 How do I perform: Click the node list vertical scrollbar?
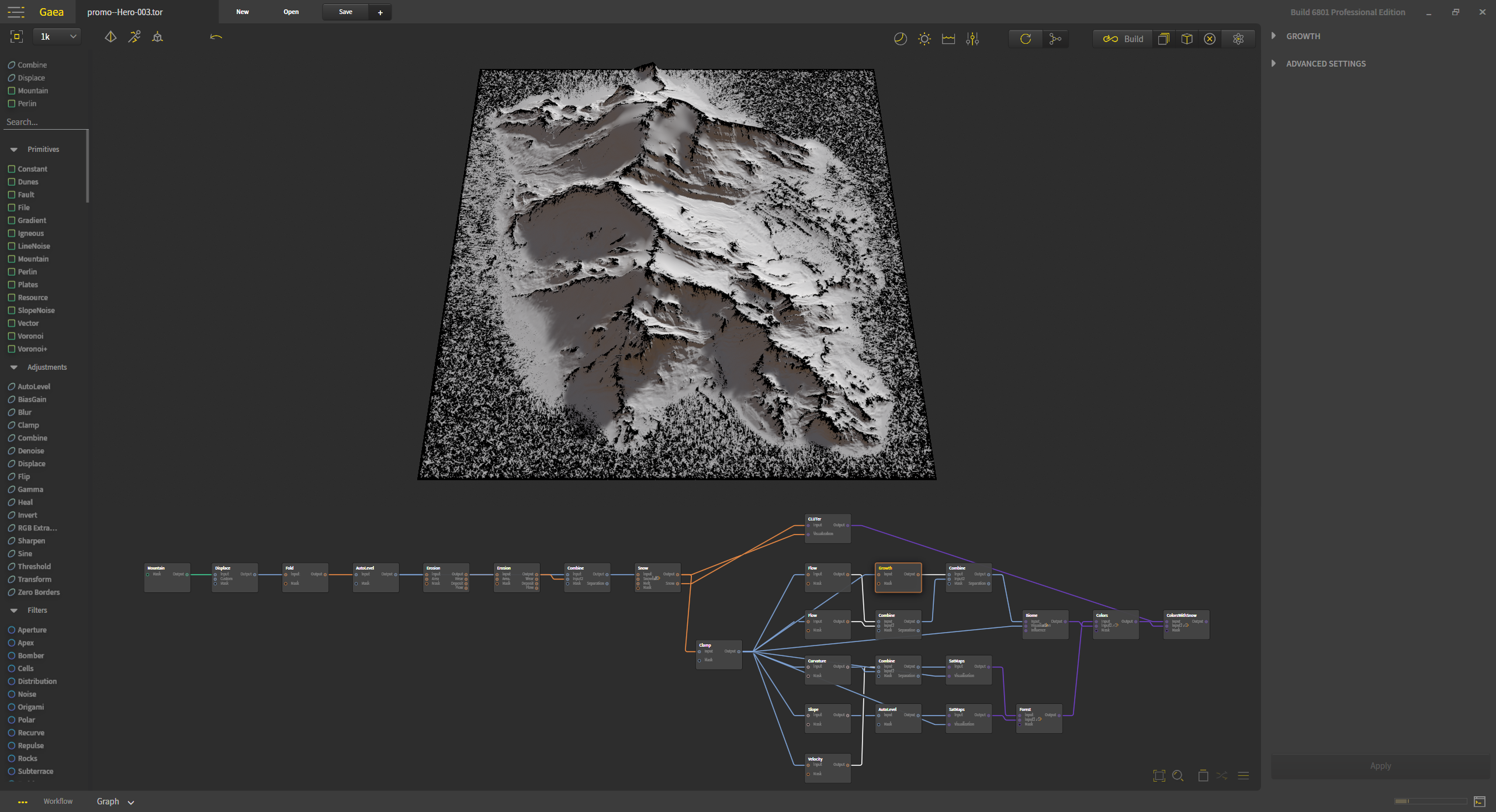pyautogui.click(x=88, y=166)
